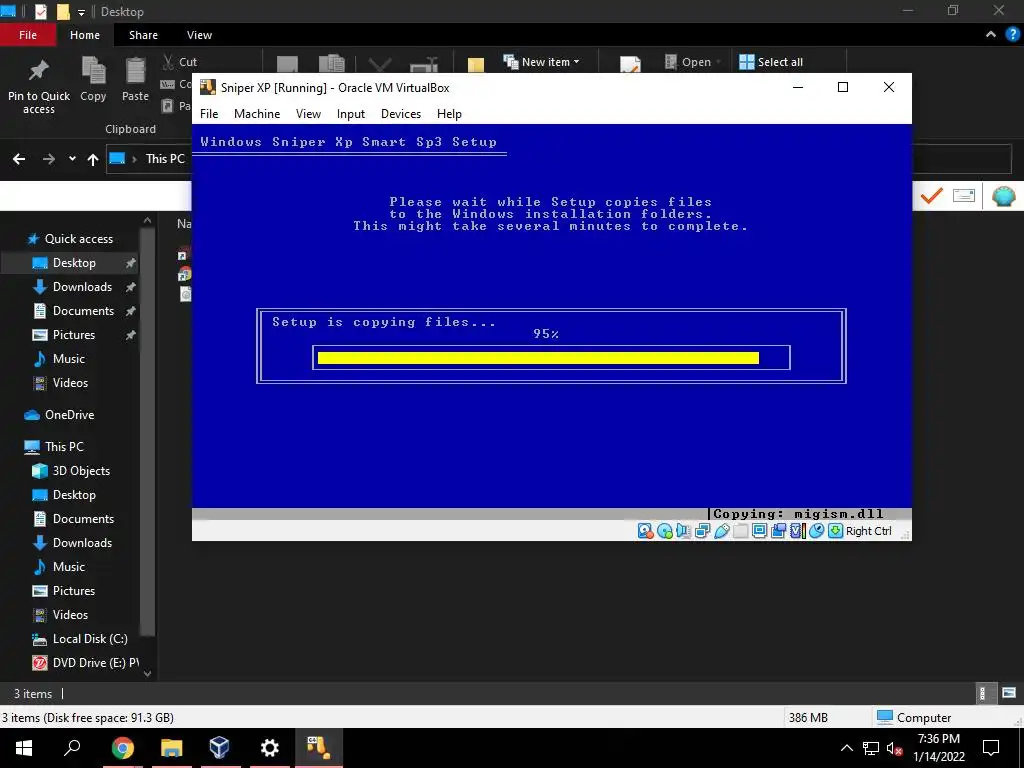Click the keyboard capture arrow indicator
The width and height of the screenshot is (1024, 768).
tap(835, 531)
